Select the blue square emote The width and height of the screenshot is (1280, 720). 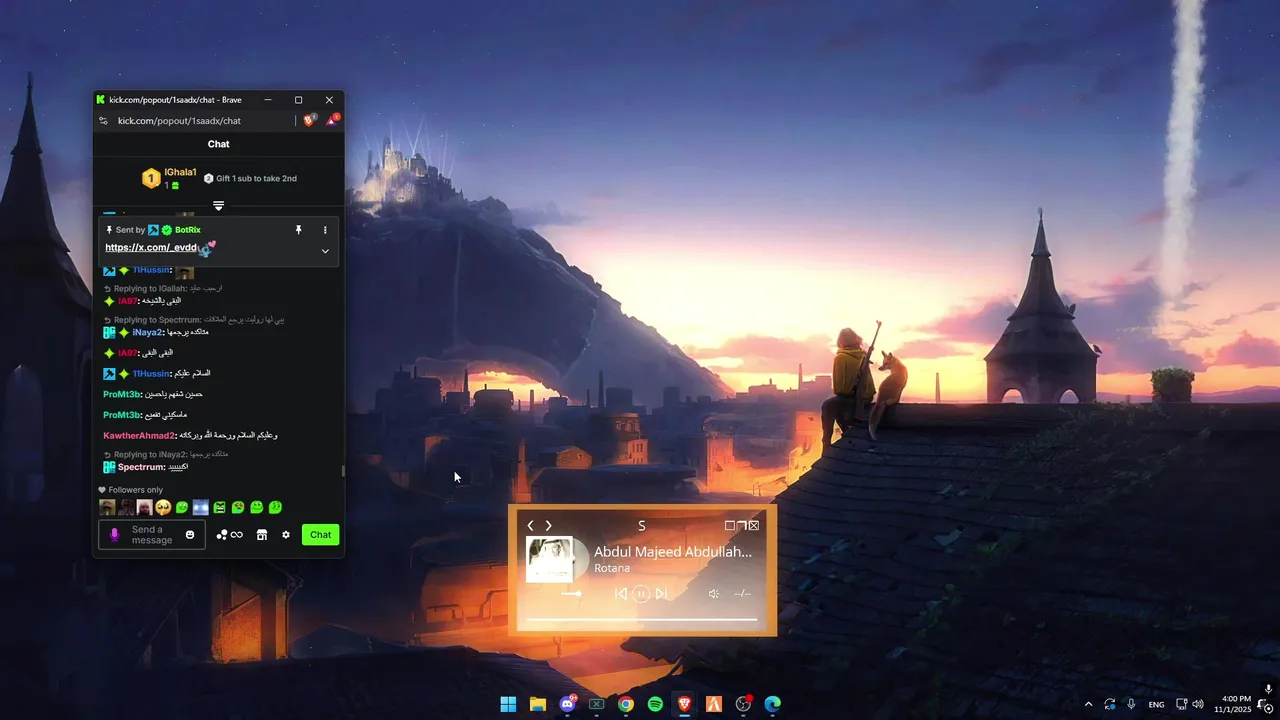[x=201, y=508]
